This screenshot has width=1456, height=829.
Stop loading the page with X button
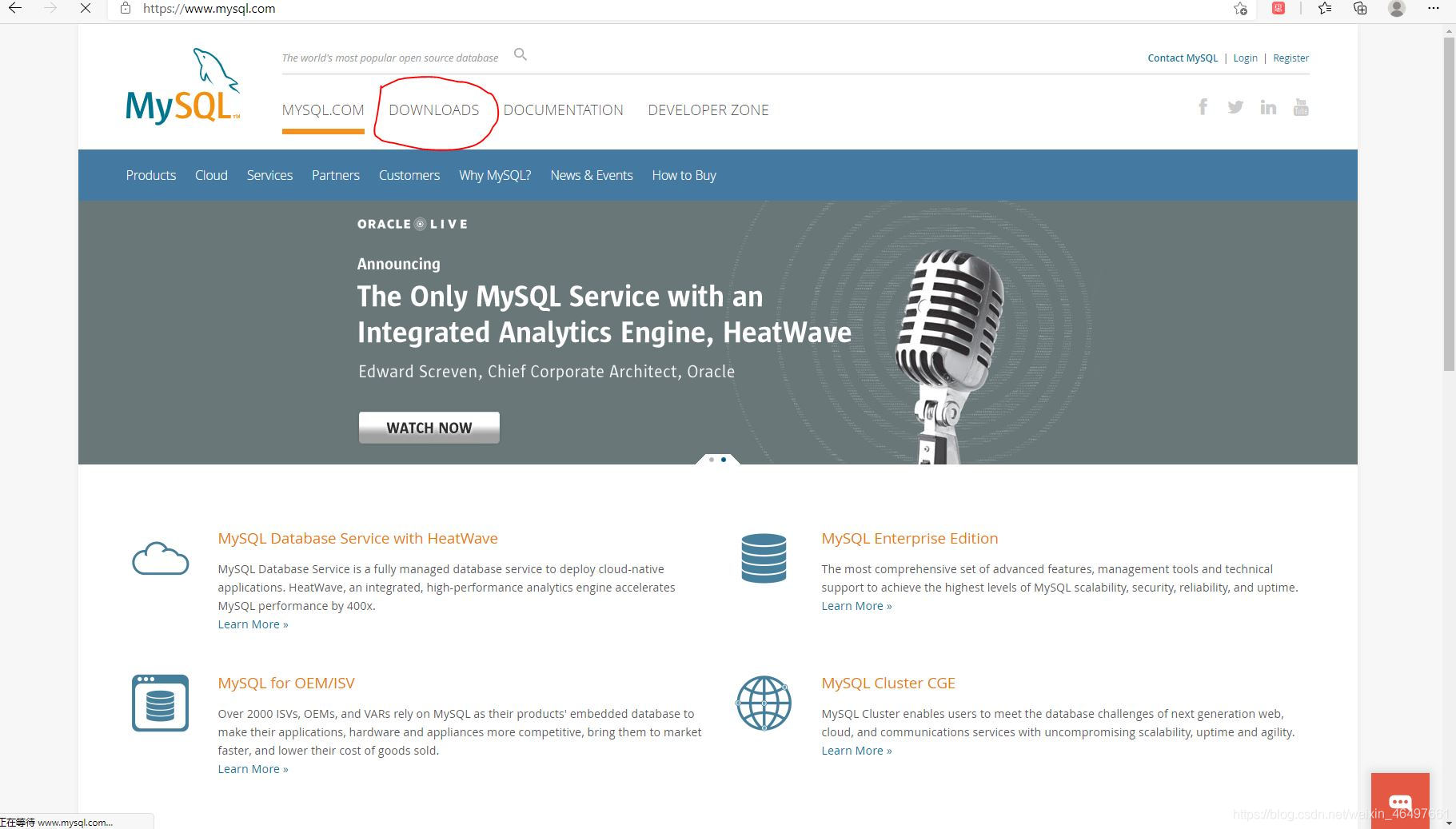pos(85,9)
